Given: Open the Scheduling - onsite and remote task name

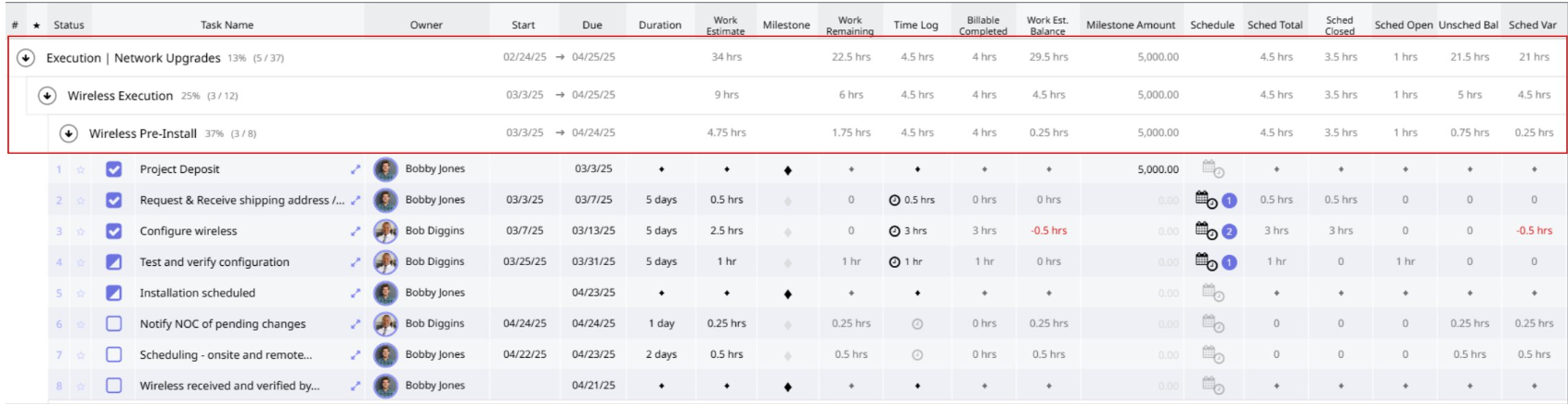Looking at the screenshot, I should point(225,355).
